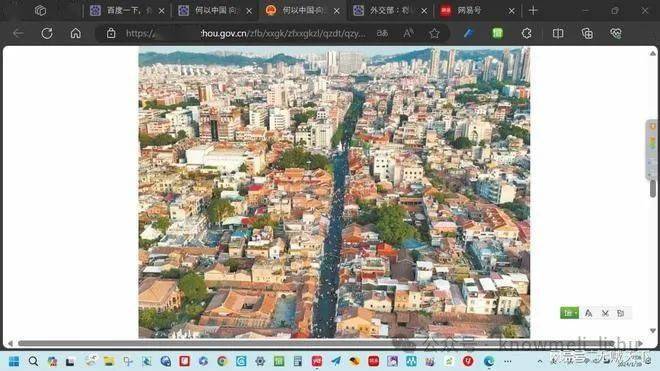Open browser essentials heart icon
The image size is (660, 371).
616,33
